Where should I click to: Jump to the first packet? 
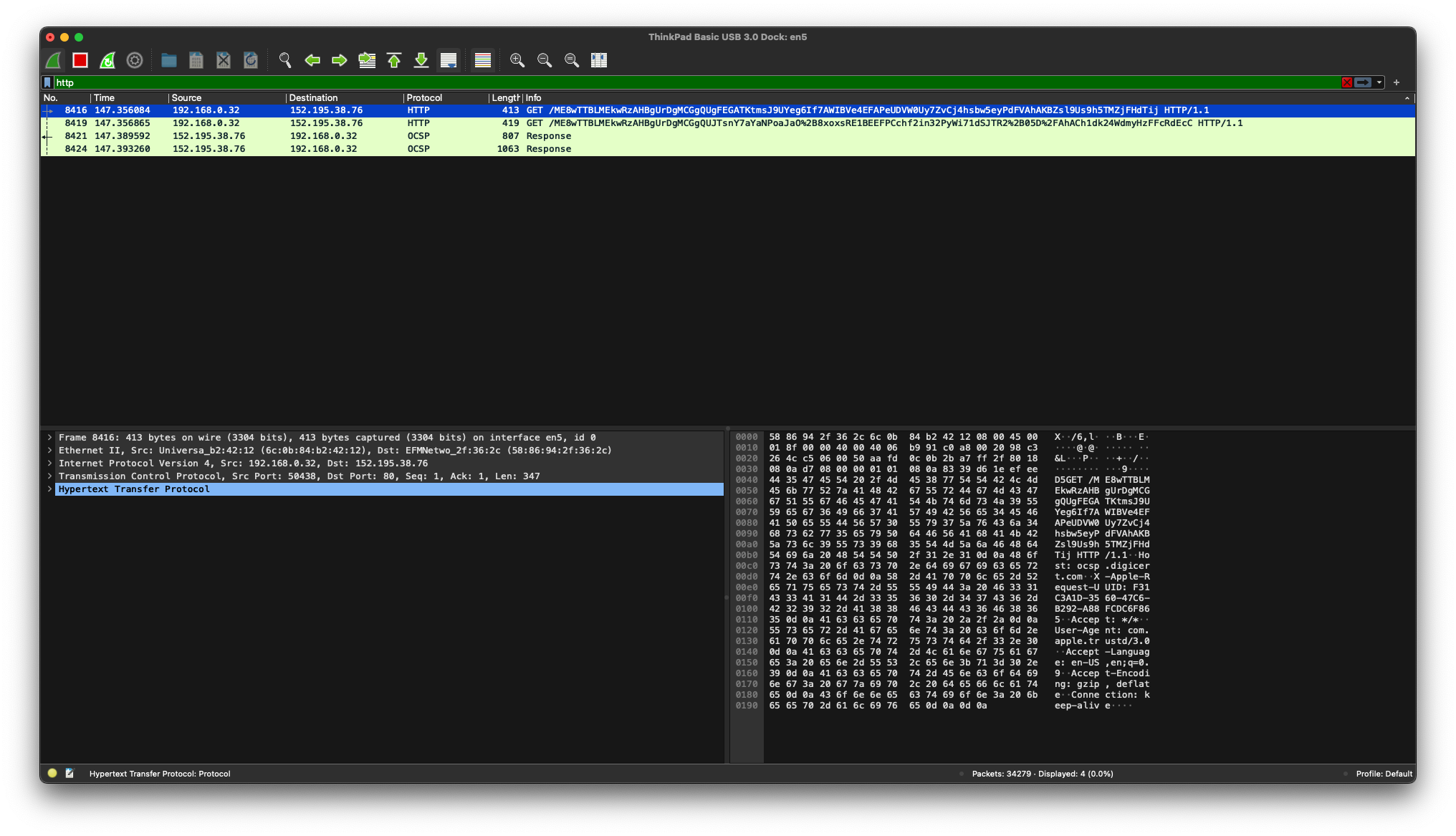[394, 60]
